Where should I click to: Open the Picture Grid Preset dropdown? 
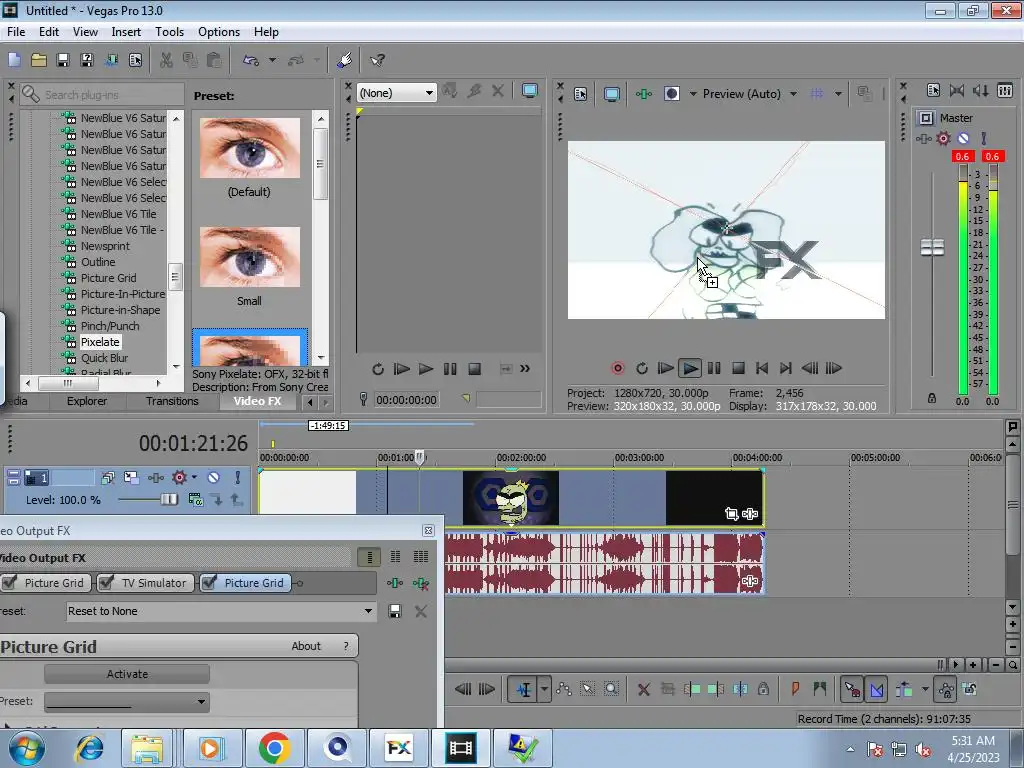pos(127,702)
